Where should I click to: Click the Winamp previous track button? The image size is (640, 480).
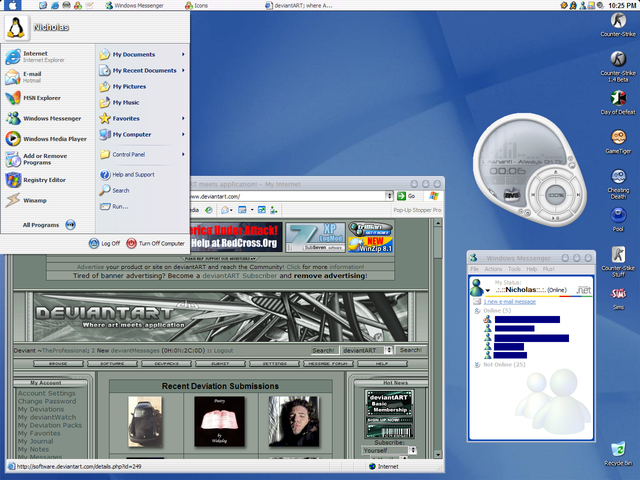533,195
